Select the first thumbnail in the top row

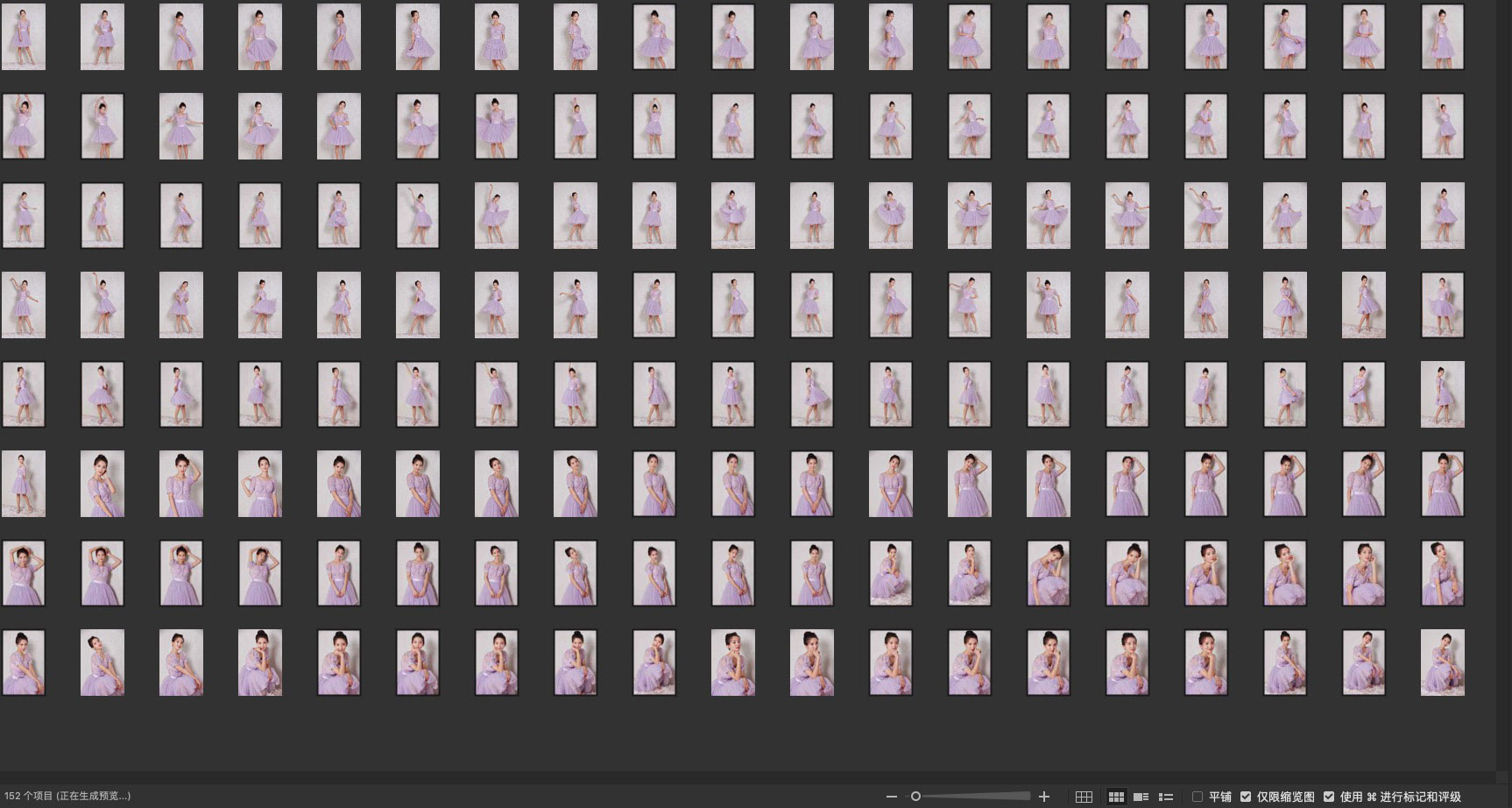point(24,37)
